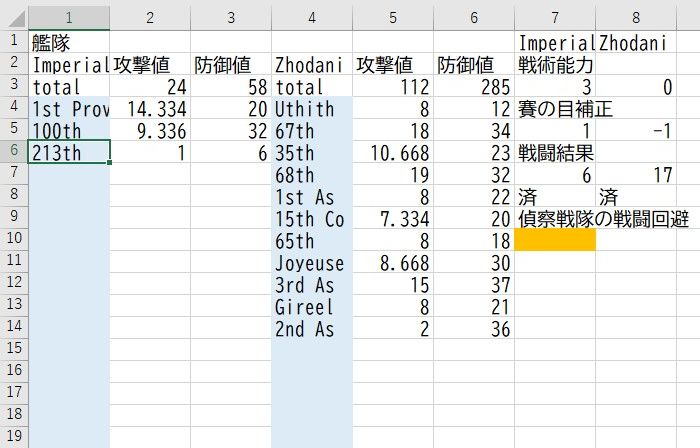700x448 pixels.
Task: Select the Joyeuse cell
Action: [312, 261]
